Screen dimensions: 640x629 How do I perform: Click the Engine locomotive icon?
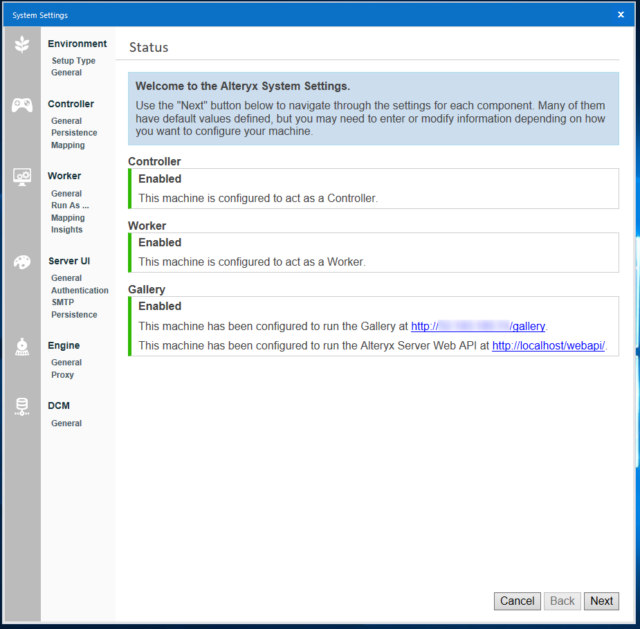tap(22, 347)
